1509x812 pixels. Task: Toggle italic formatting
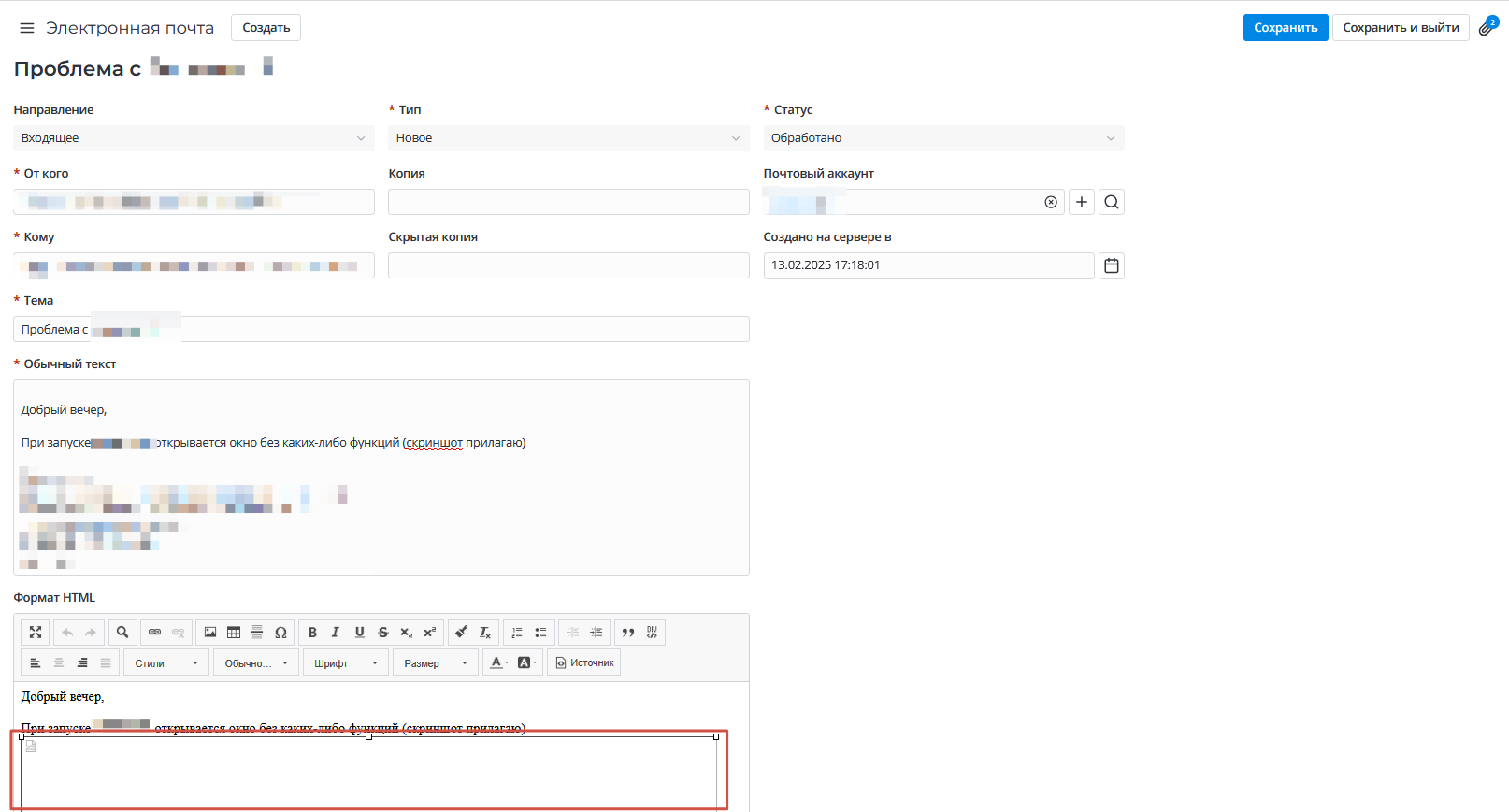336,633
